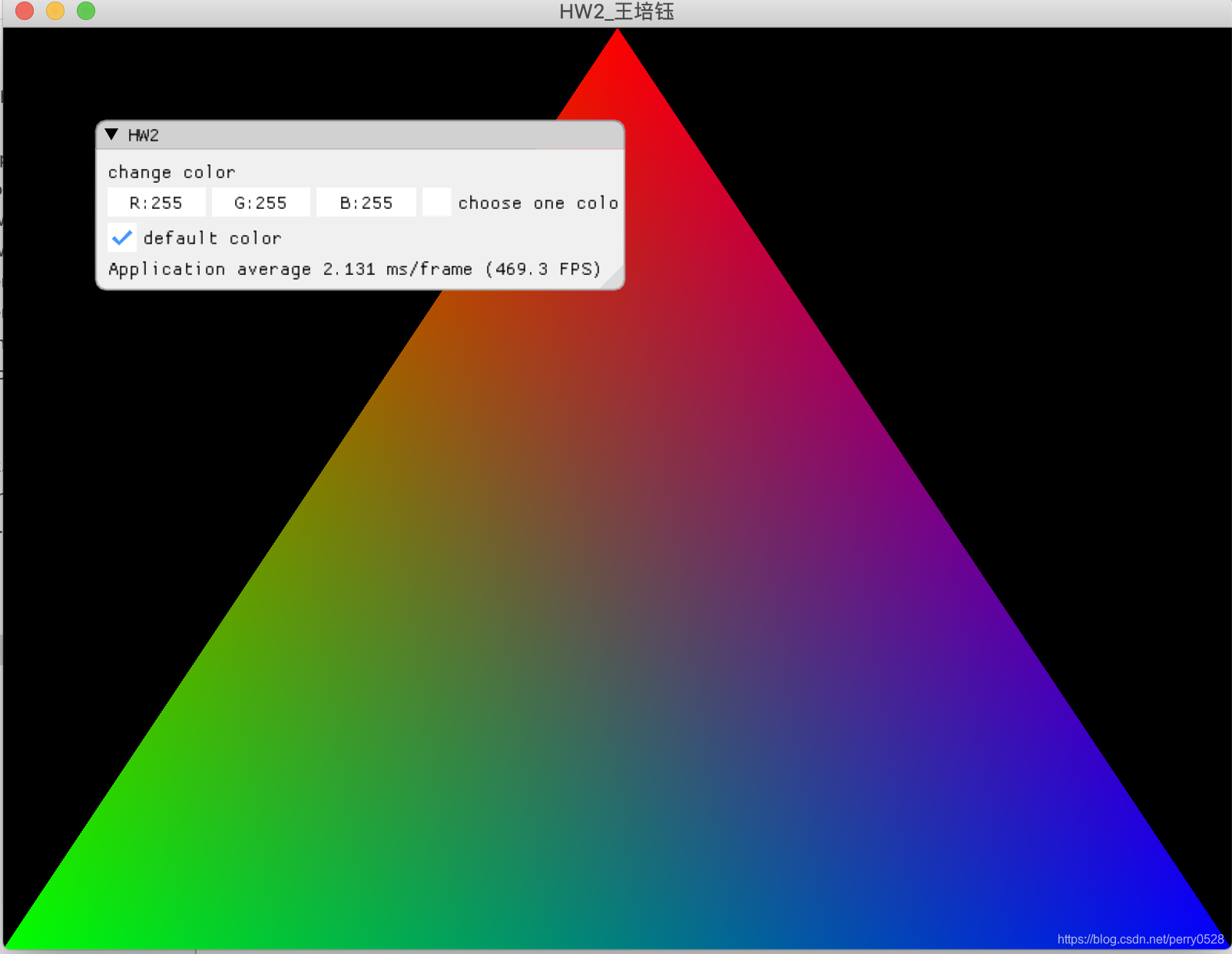Click the HW2 panel title bar
The width and height of the screenshot is (1232, 954).
coord(359,135)
